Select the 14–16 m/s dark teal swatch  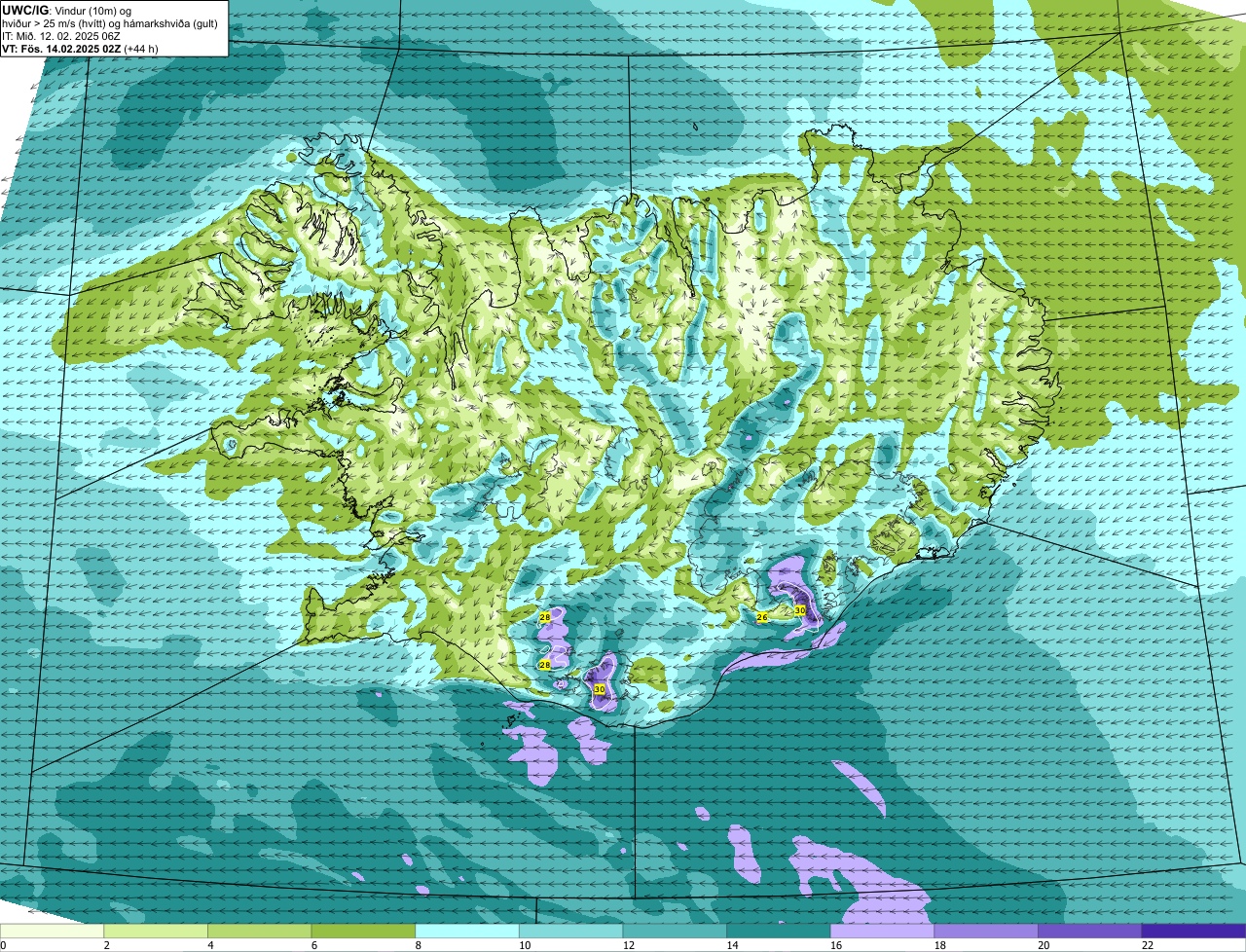tap(779, 932)
